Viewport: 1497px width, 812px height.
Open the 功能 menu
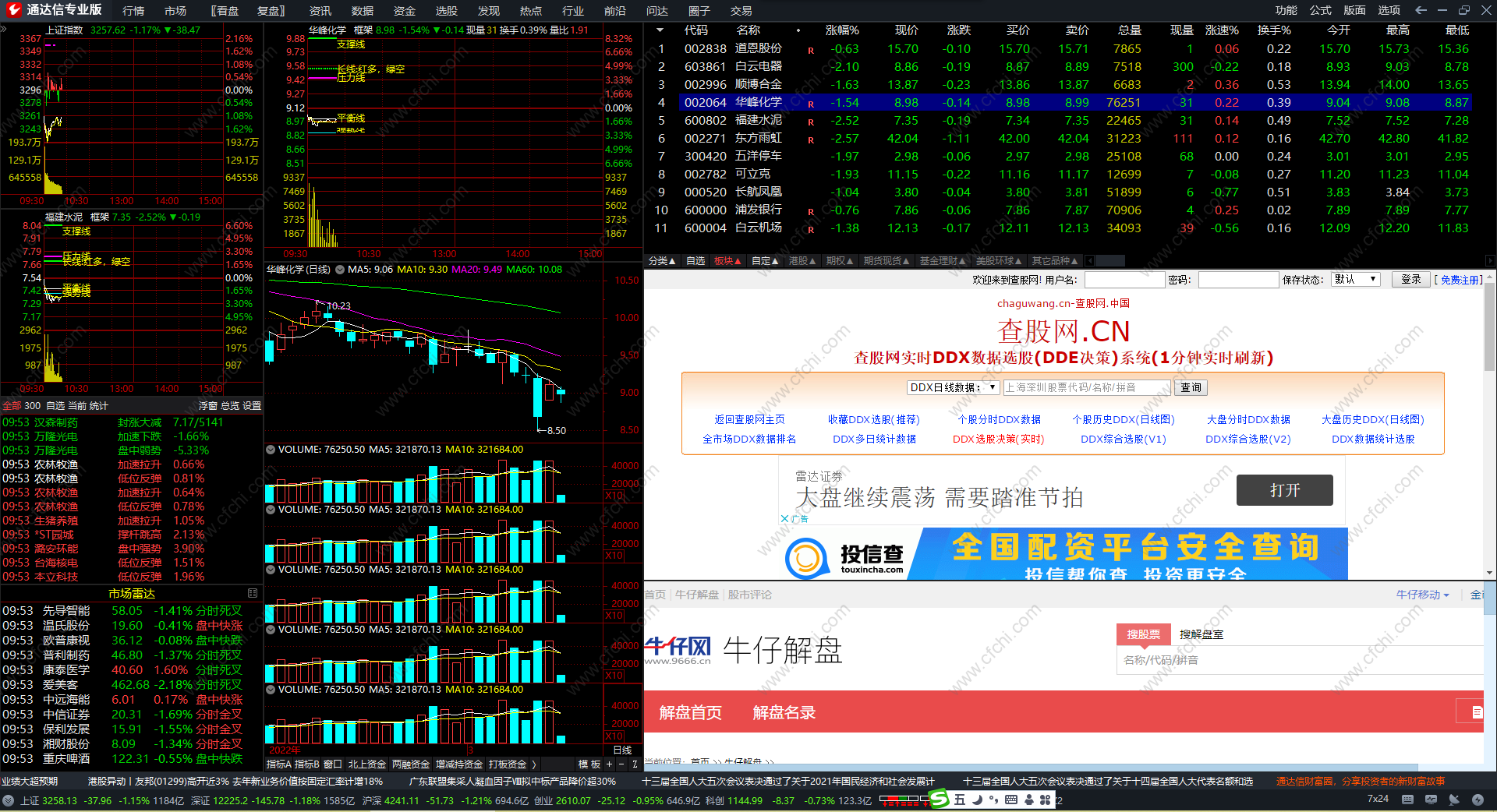pos(1286,10)
